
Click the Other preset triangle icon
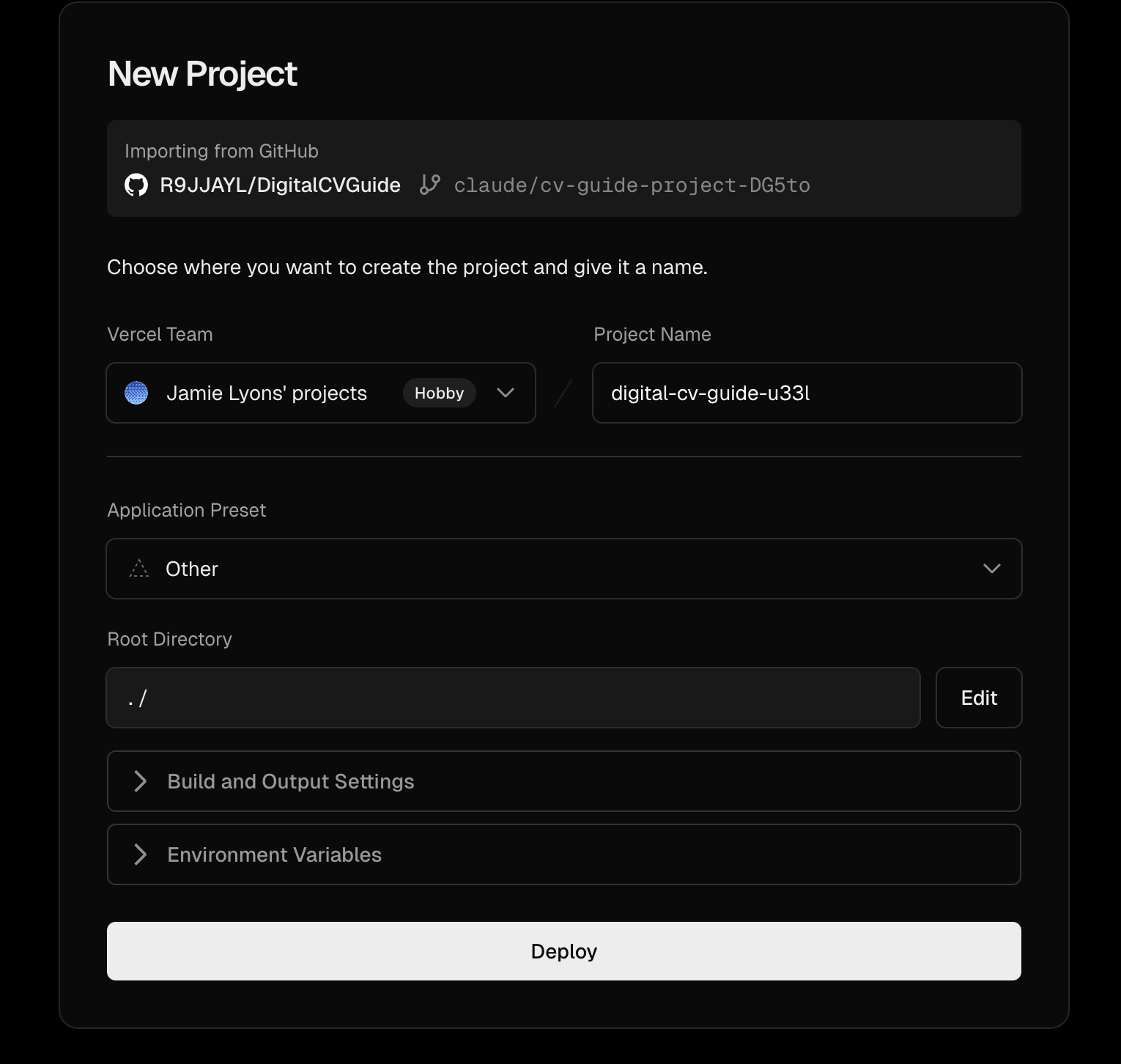139,569
